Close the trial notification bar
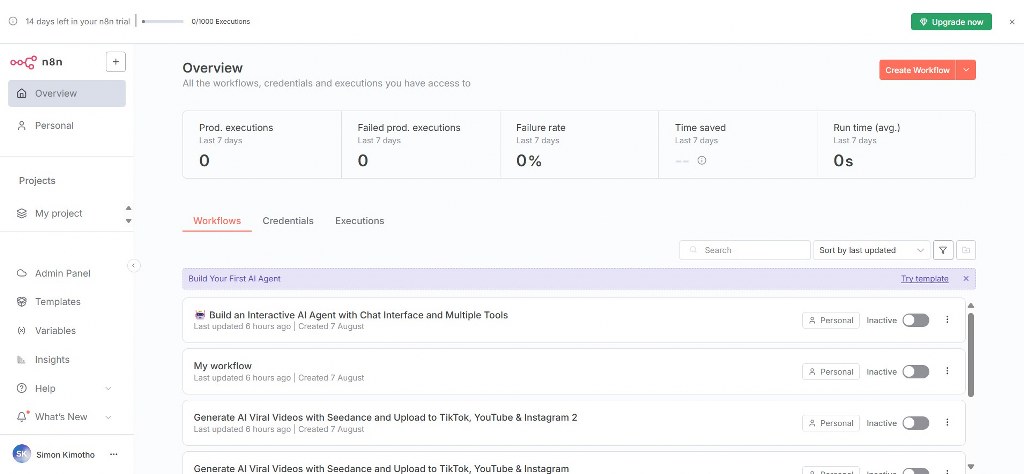The height and width of the screenshot is (474, 1024). [1012, 22]
